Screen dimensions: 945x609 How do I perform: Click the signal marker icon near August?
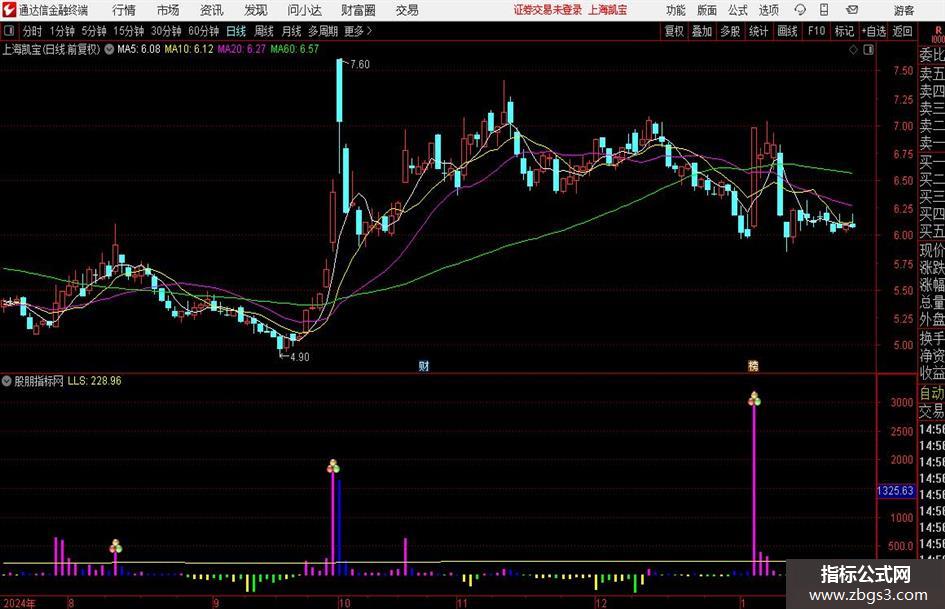click(116, 546)
